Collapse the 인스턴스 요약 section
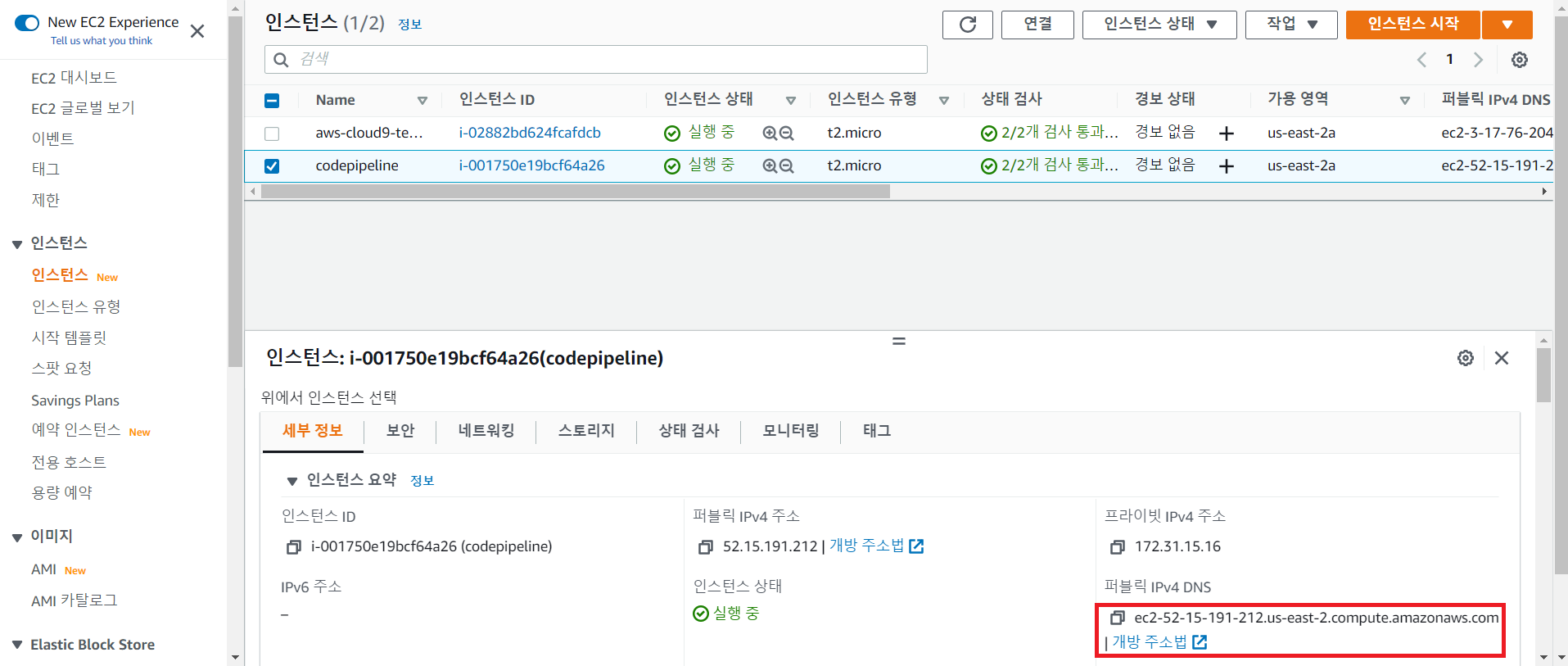The width and height of the screenshot is (1568, 666). click(x=291, y=481)
